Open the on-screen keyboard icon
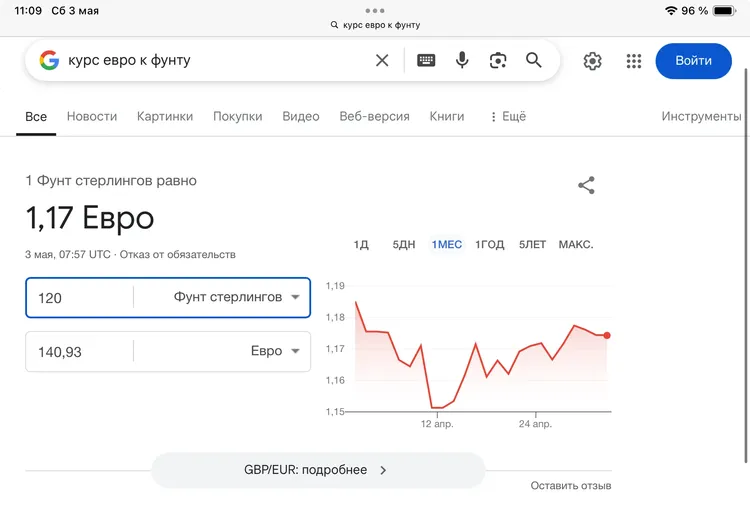 pos(426,61)
